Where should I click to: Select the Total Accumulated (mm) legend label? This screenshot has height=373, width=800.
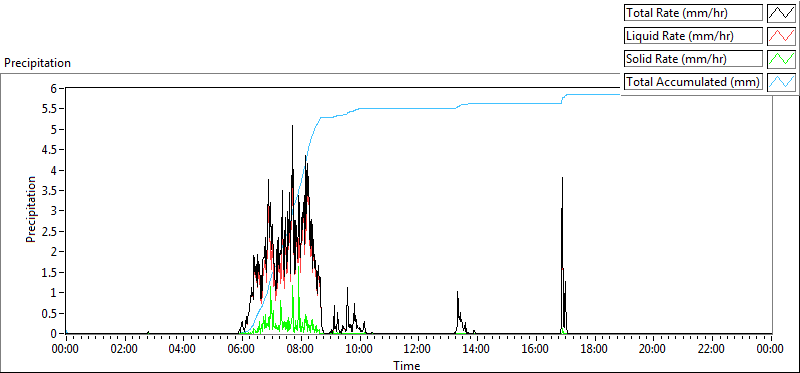point(693,82)
